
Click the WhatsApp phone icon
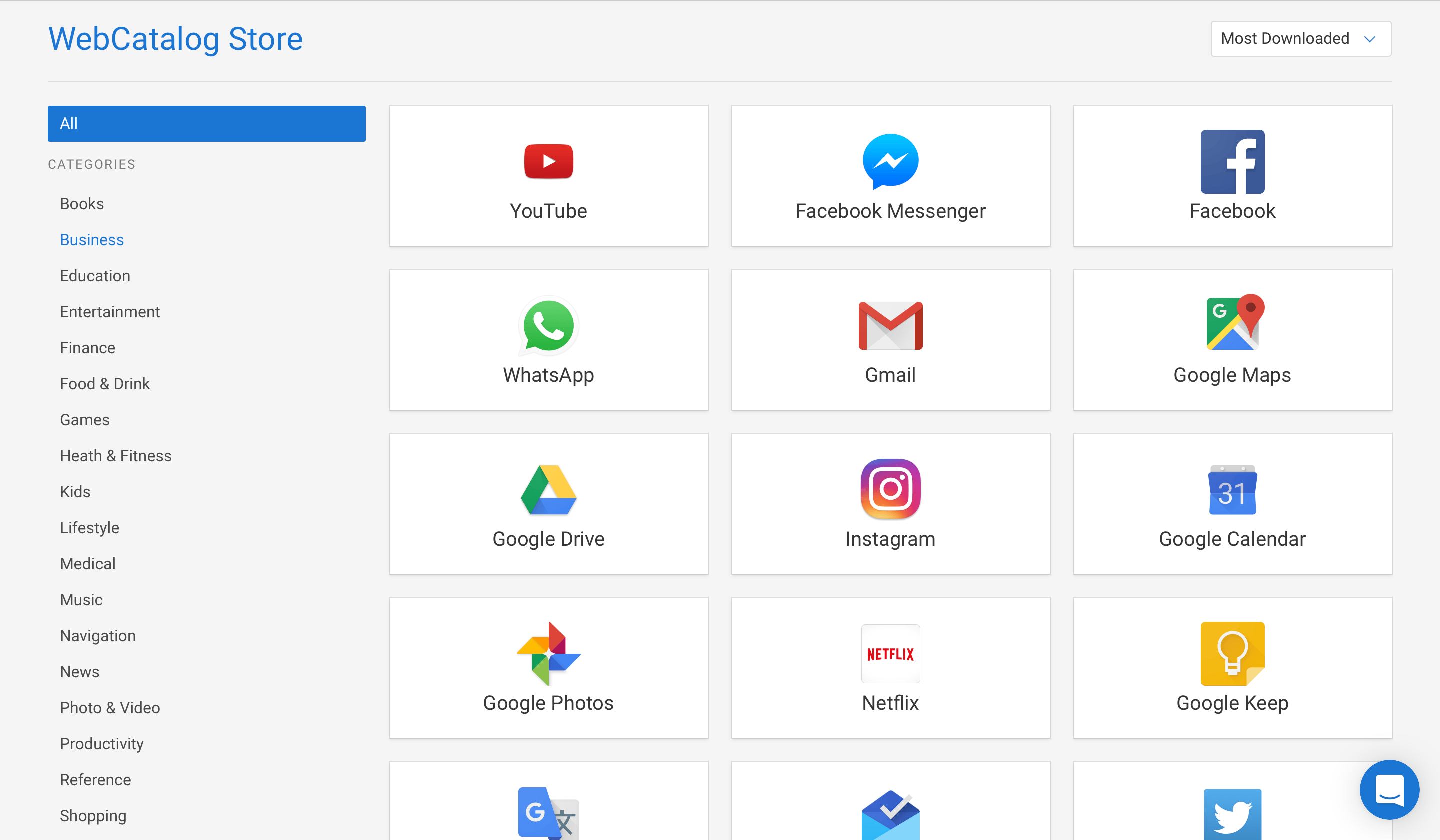coord(548,325)
